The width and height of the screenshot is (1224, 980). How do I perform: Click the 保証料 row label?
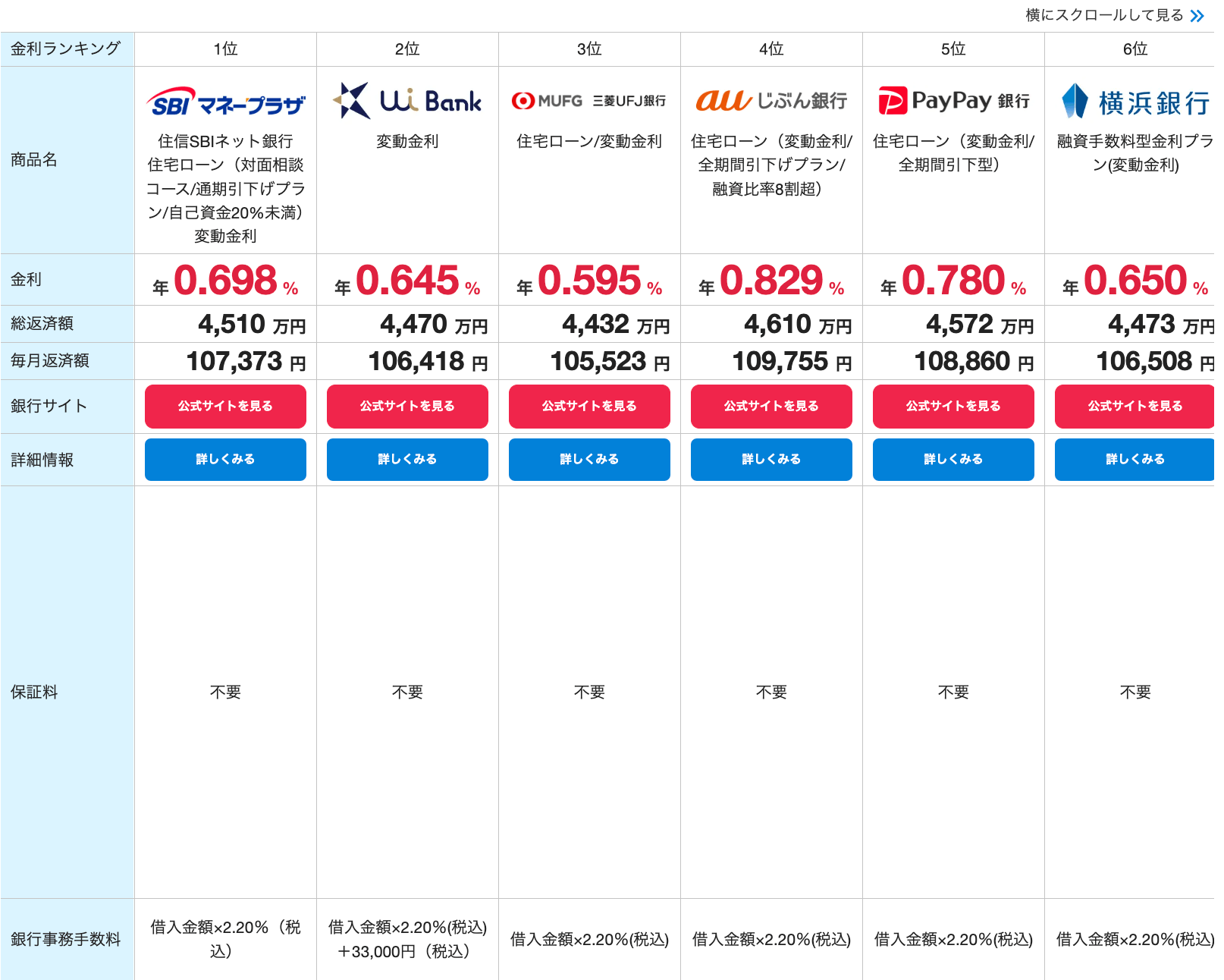(34, 693)
